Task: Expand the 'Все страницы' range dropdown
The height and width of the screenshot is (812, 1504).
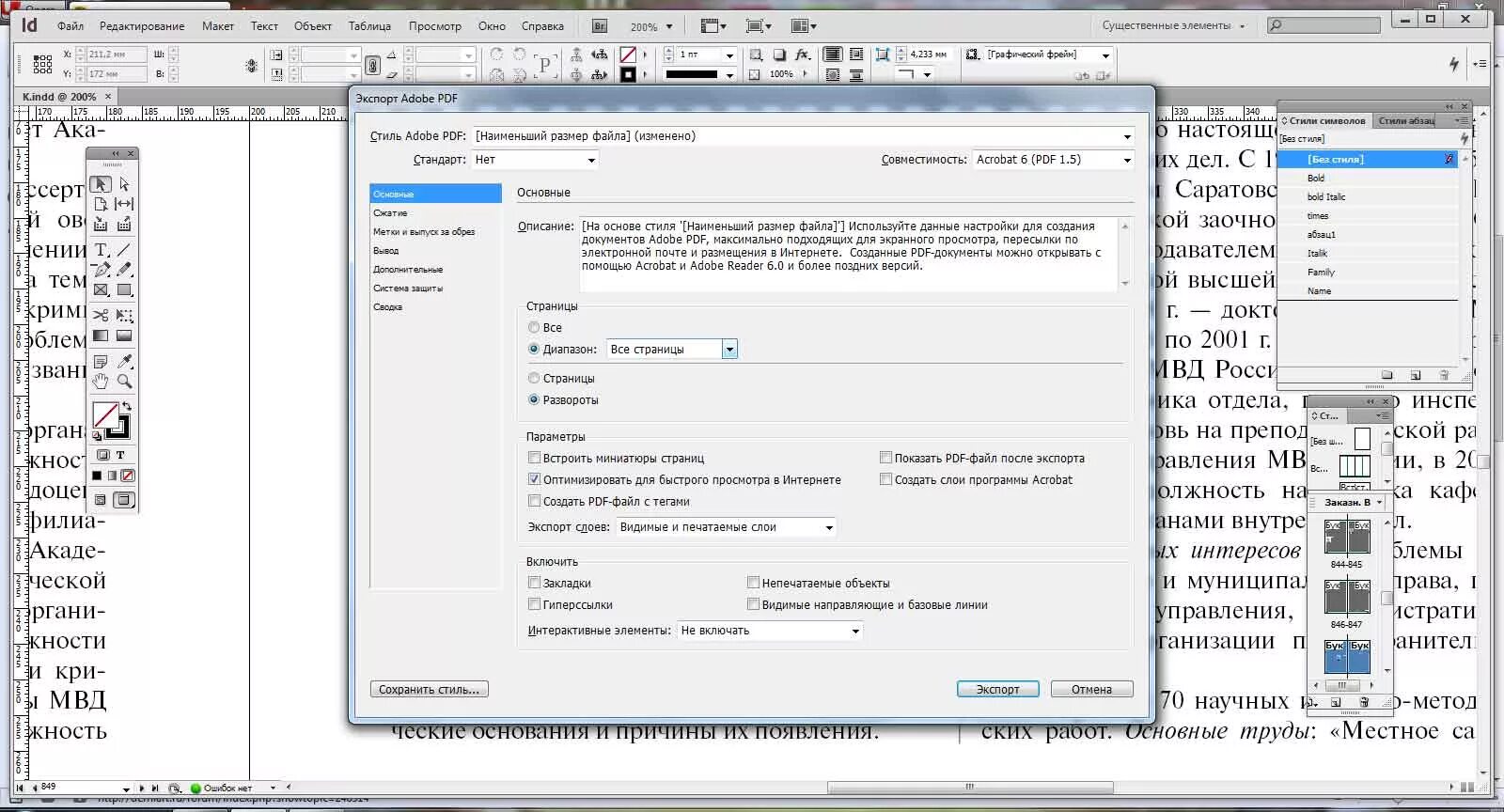Action: click(x=729, y=350)
